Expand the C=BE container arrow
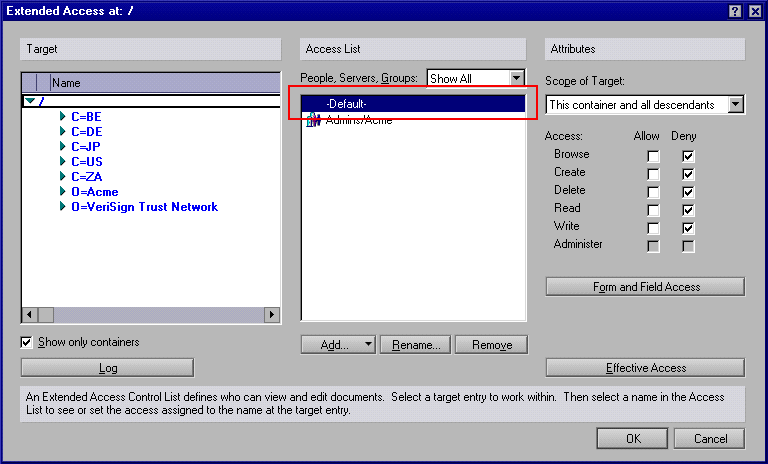The image size is (768, 464). [62, 116]
